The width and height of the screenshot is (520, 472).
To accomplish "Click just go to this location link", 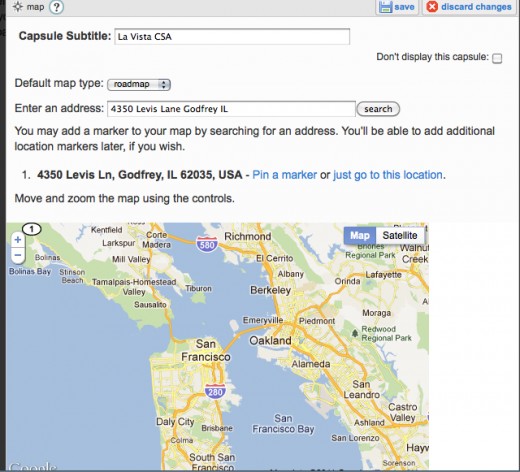I will 388,175.
